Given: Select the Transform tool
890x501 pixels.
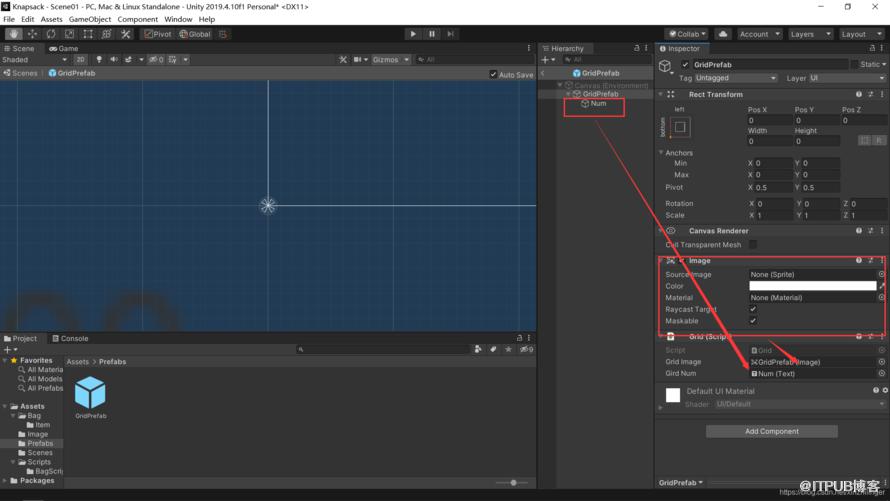Looking at the screenshot, I should [107, 34].
